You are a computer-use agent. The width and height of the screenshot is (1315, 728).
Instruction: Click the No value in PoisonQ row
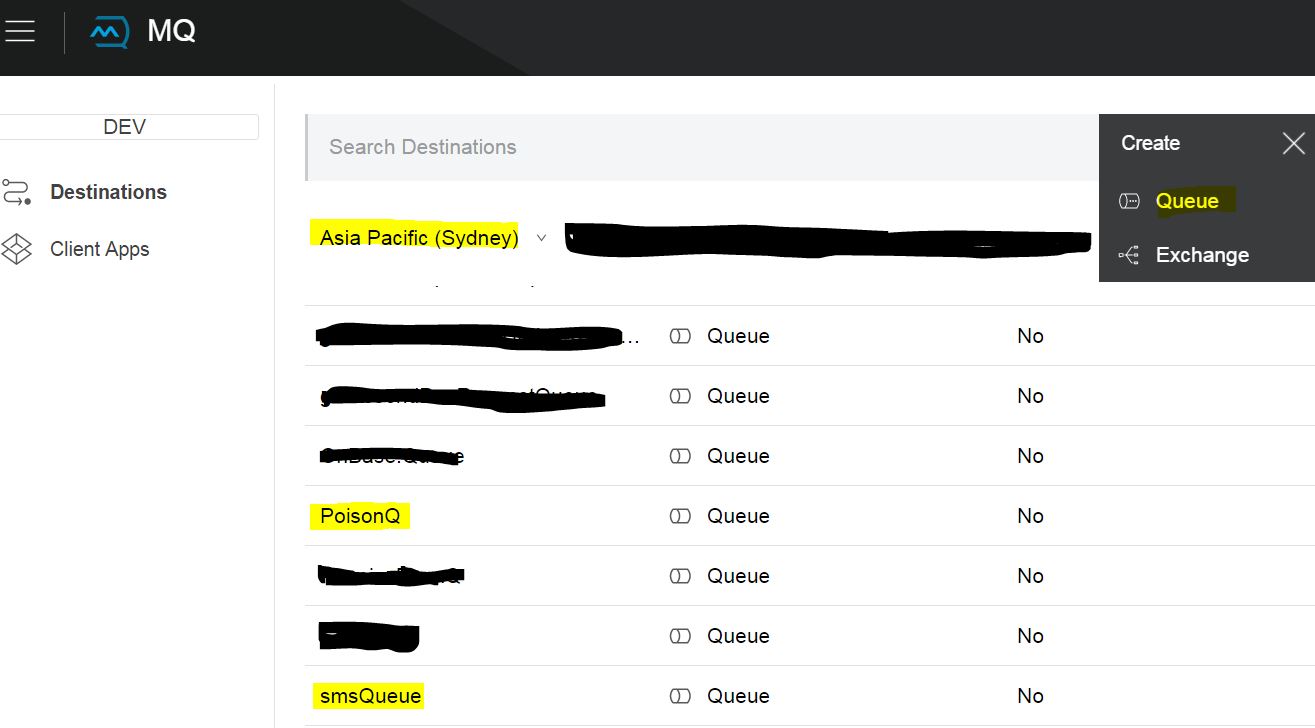[1030, 516]
